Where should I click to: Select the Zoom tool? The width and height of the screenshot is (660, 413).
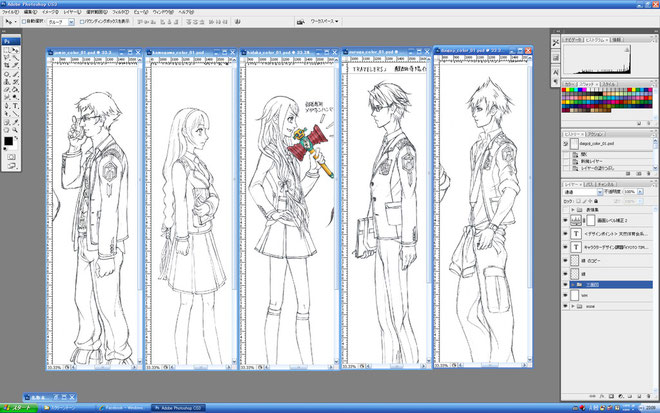click(15, 130)
